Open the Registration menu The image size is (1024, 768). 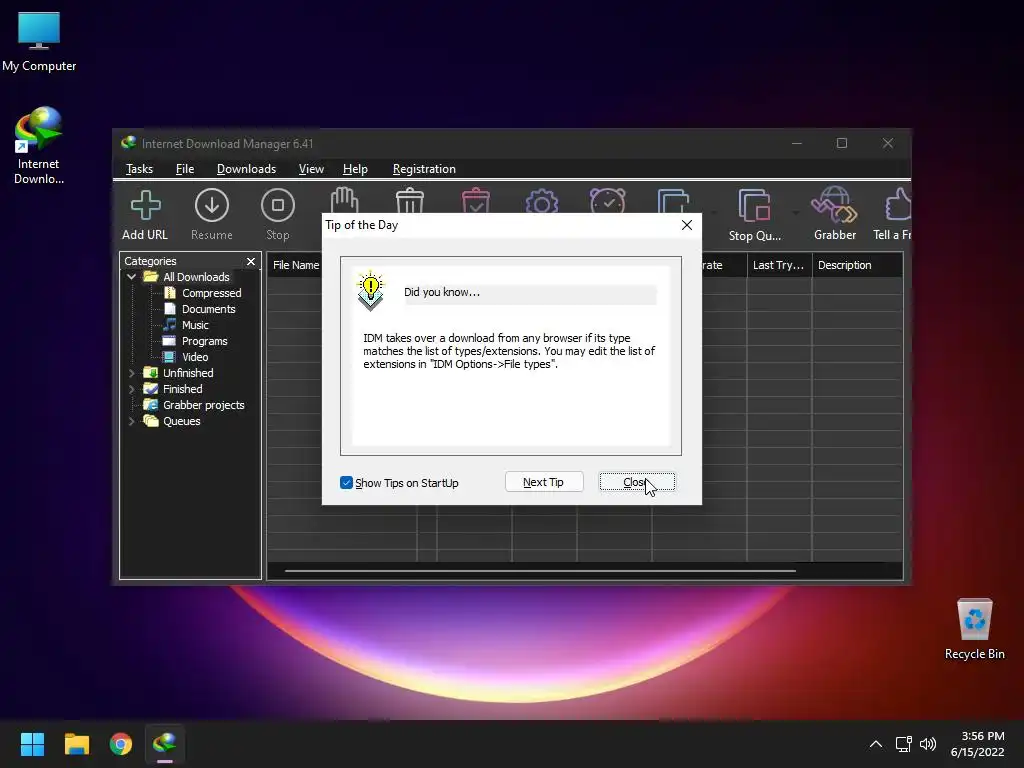(424, 169)
